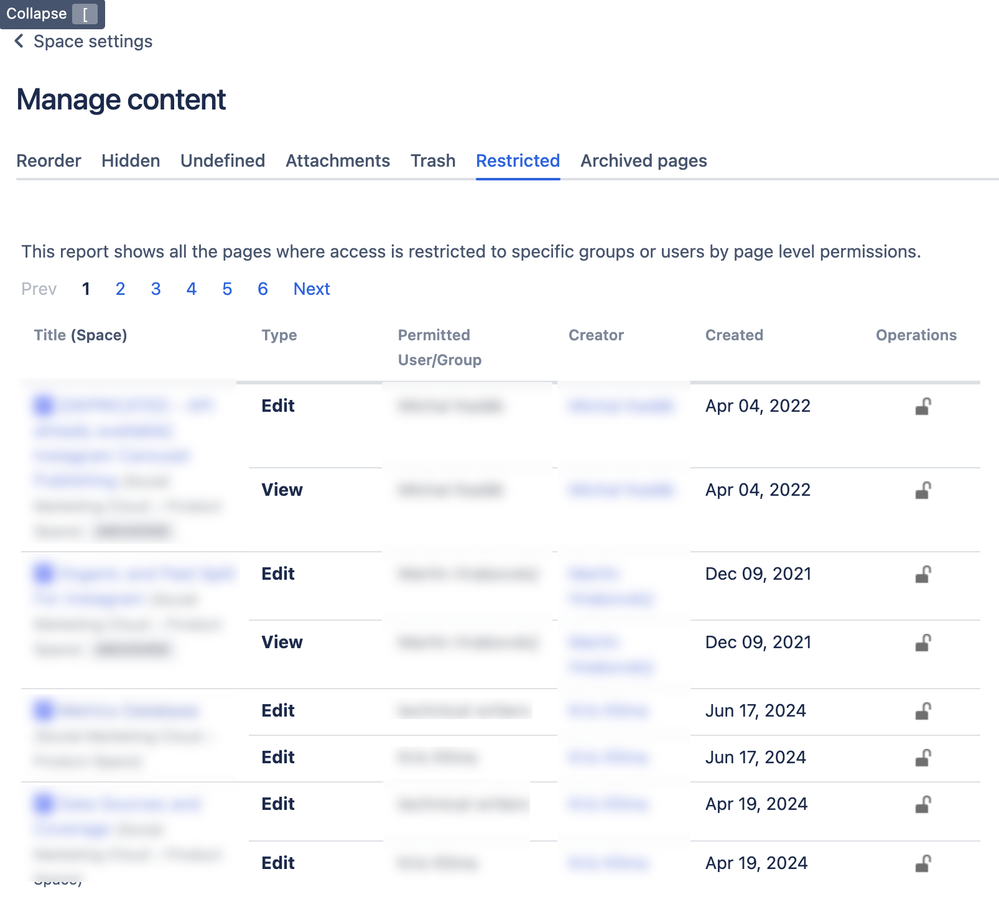
Task: Click the back chevron beside Space settings
Action: coord(19,41)
